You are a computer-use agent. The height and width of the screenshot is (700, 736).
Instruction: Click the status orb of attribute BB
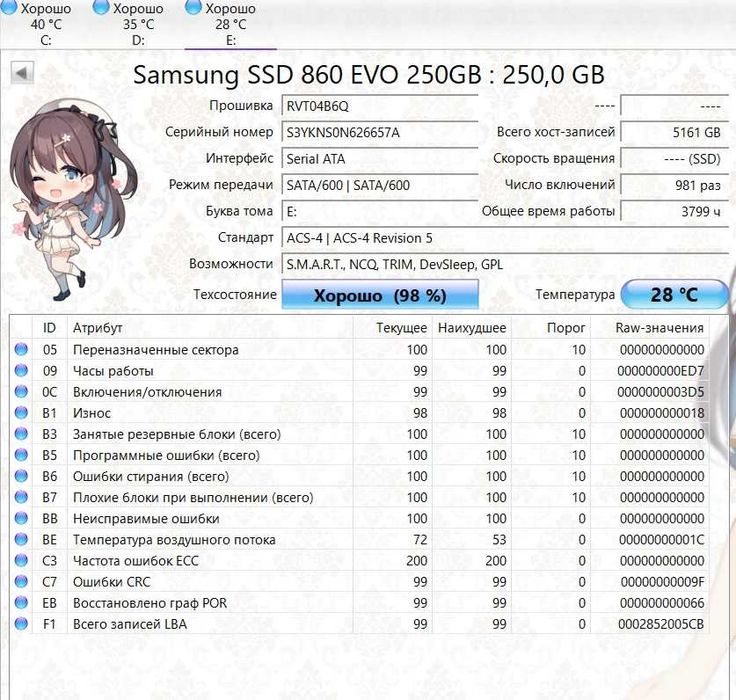coord(21,518)
